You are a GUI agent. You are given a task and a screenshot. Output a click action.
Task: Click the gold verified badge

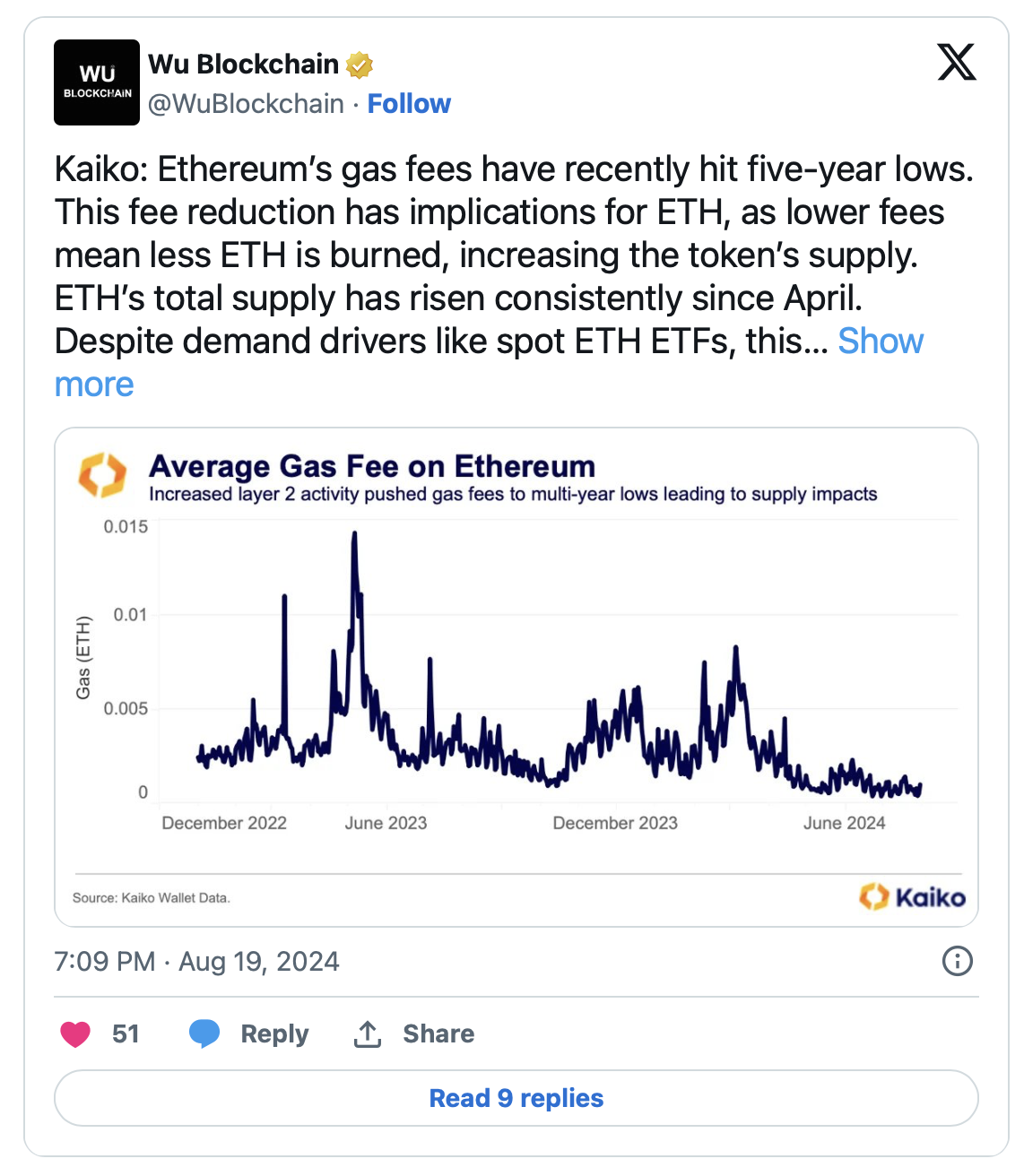[x=357, y=65]
